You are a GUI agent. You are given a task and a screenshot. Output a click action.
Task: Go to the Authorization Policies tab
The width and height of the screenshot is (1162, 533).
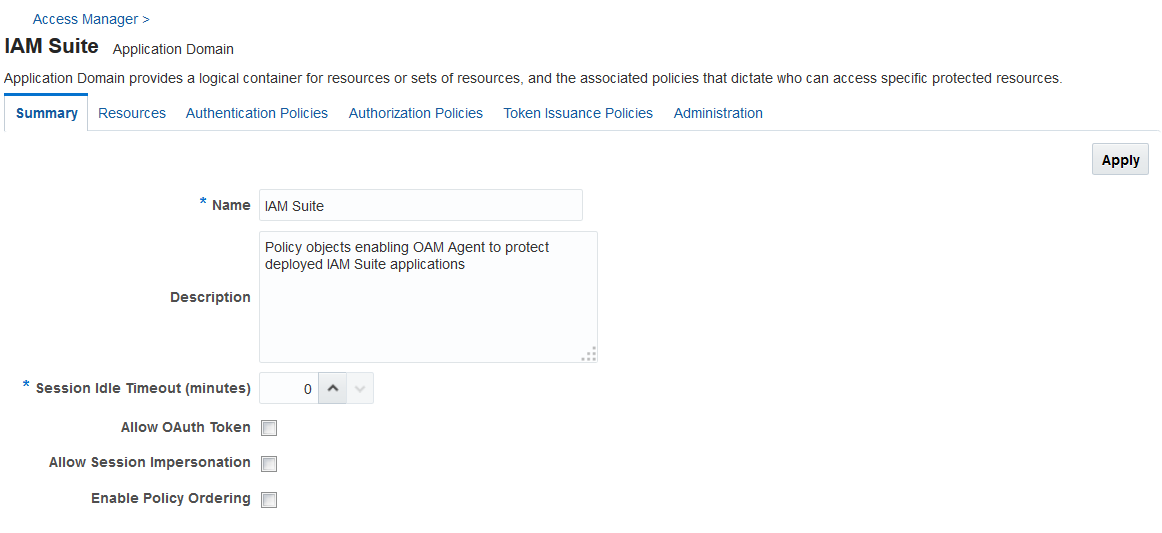click(416, 113)
